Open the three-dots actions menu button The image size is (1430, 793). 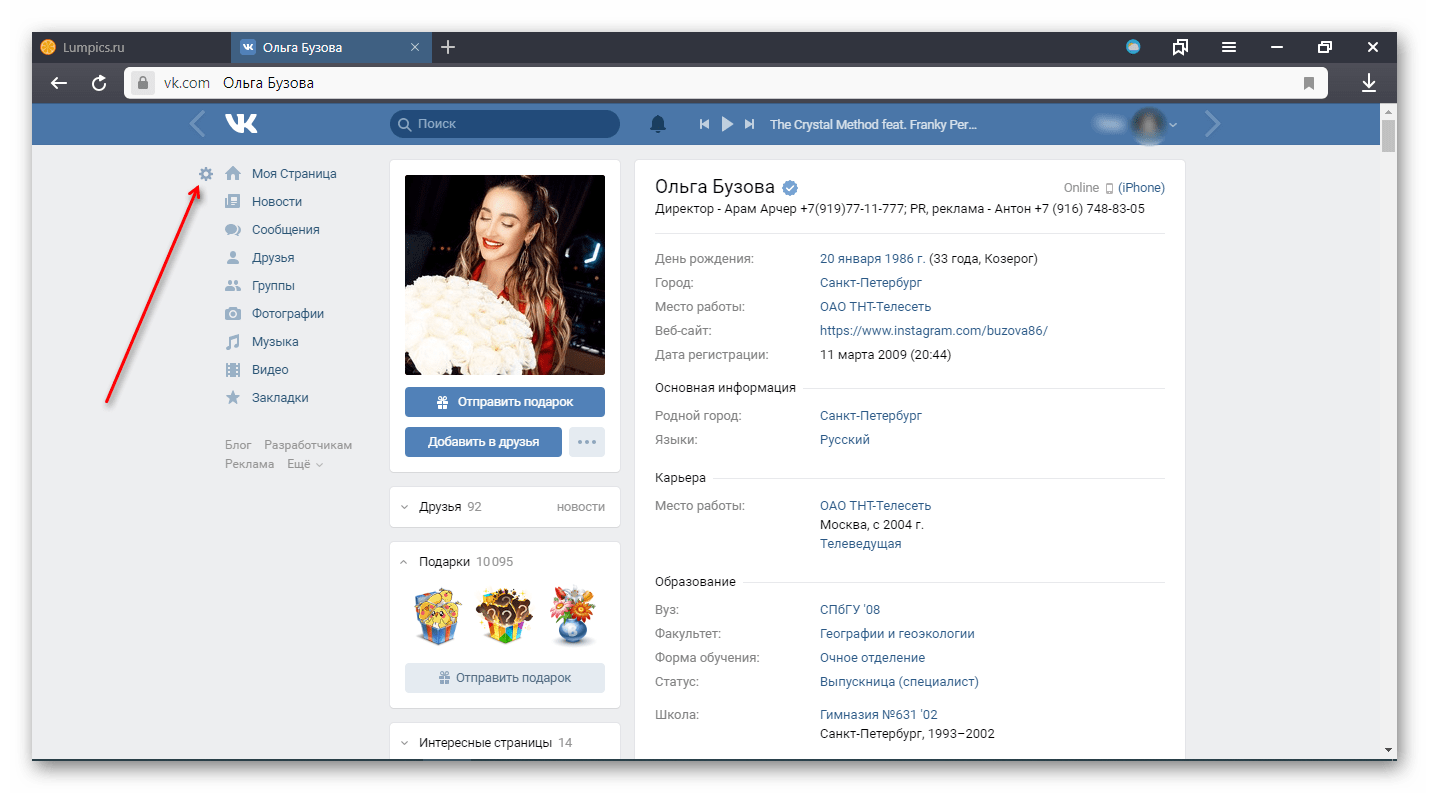[587, 442]
